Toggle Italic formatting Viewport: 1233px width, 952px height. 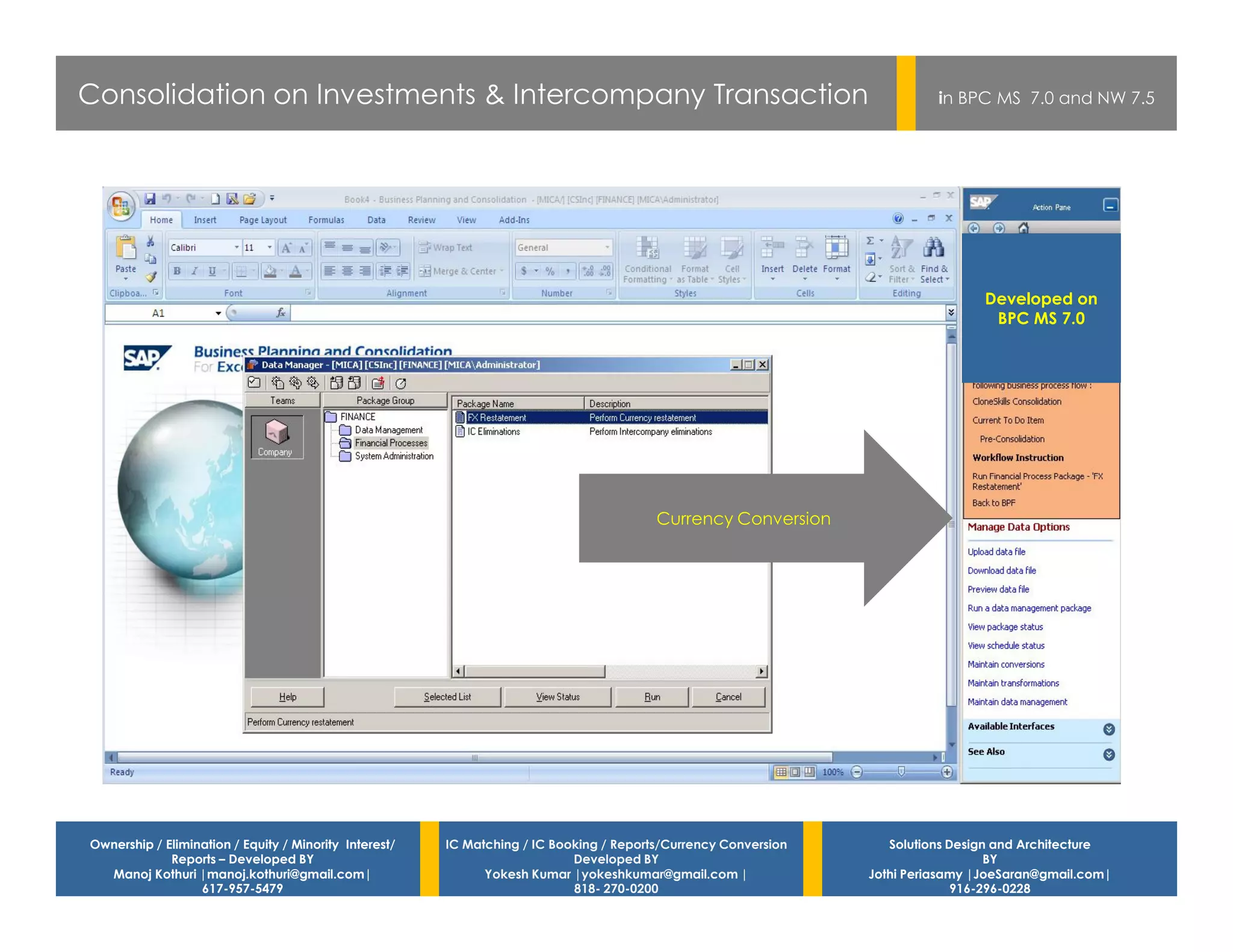pos(194,271)
